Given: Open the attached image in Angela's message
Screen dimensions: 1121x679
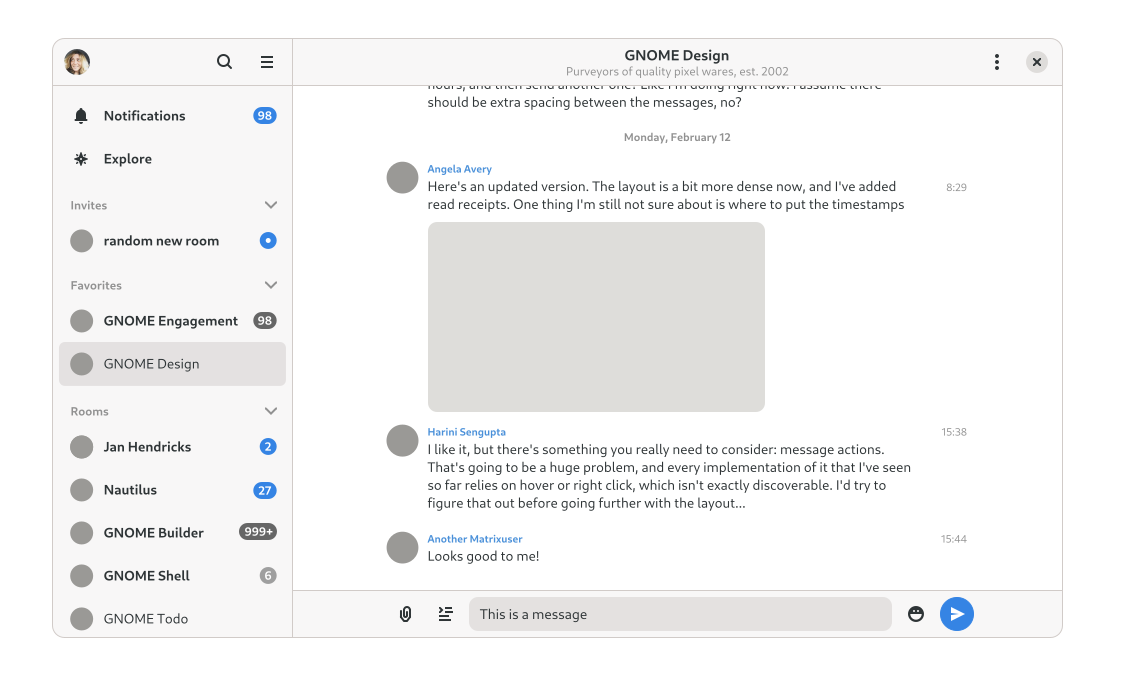Looking at the screenshot, I should coord(596,316).
